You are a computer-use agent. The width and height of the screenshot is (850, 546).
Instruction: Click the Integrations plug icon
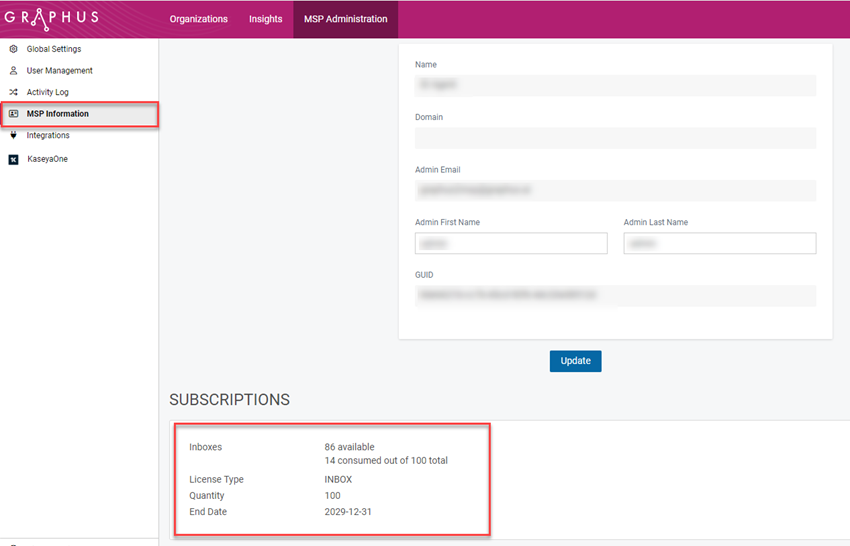tap(14, 135)
